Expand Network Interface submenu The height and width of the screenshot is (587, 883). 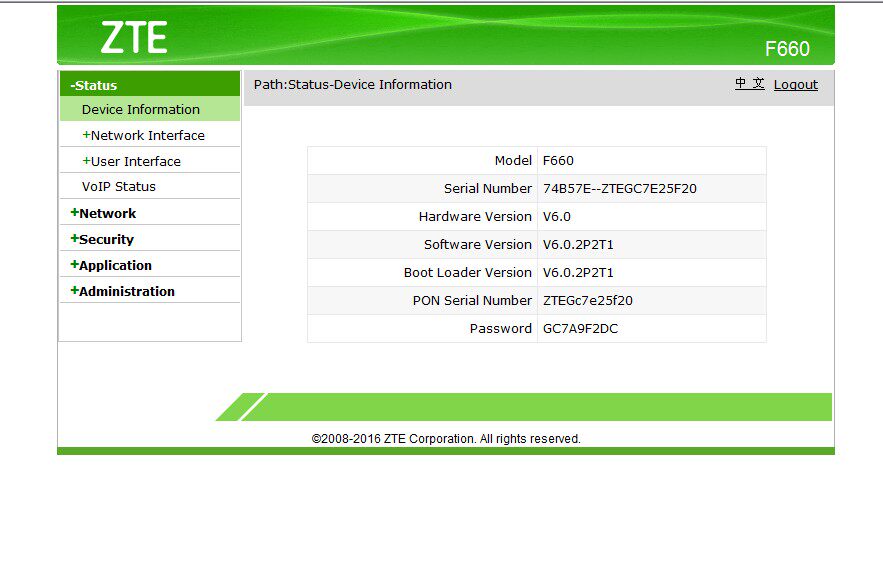pyautogui.click(x=144, y=135)
